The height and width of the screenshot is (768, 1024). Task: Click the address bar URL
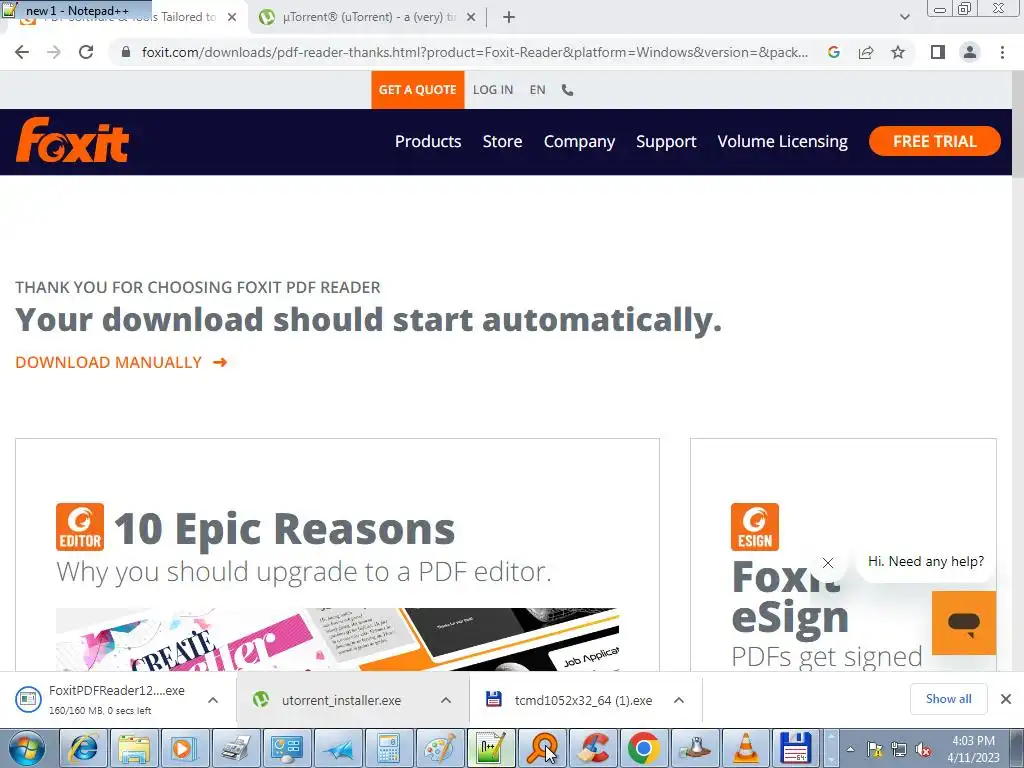(x=475, y=52)
